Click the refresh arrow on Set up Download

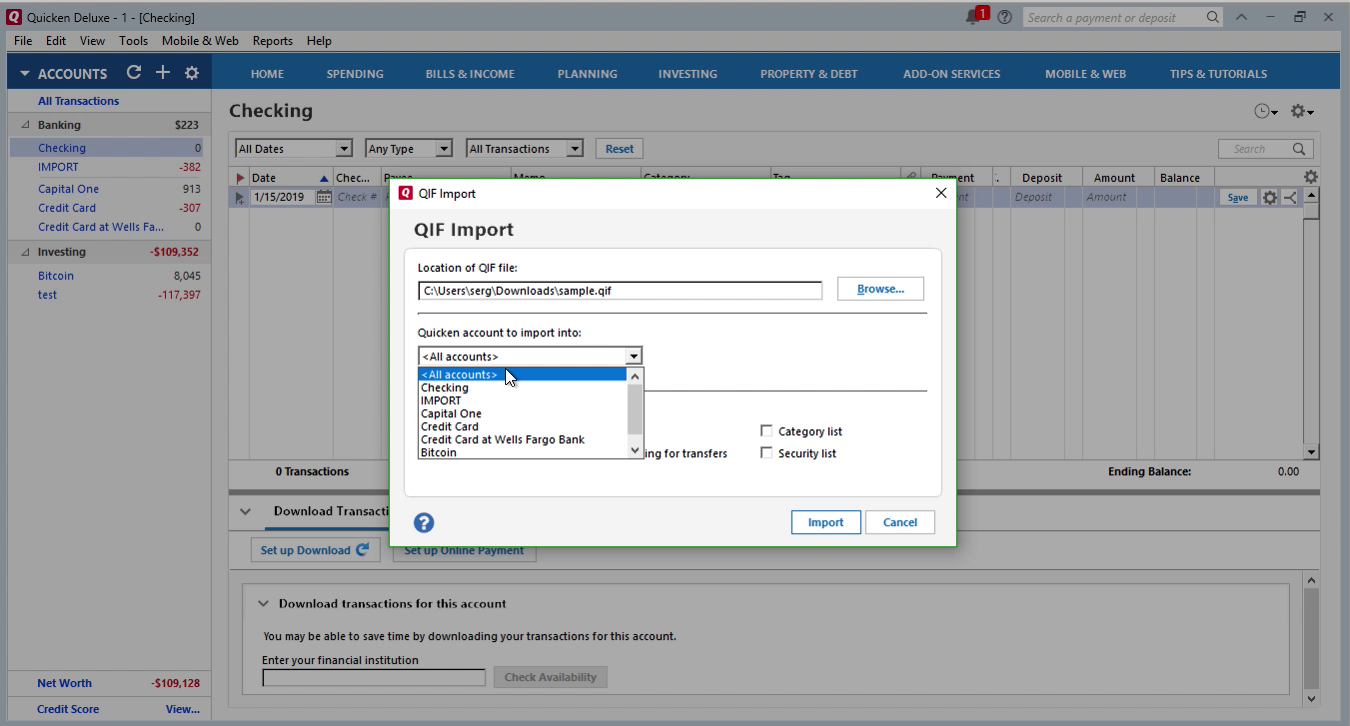click(363, 549)
